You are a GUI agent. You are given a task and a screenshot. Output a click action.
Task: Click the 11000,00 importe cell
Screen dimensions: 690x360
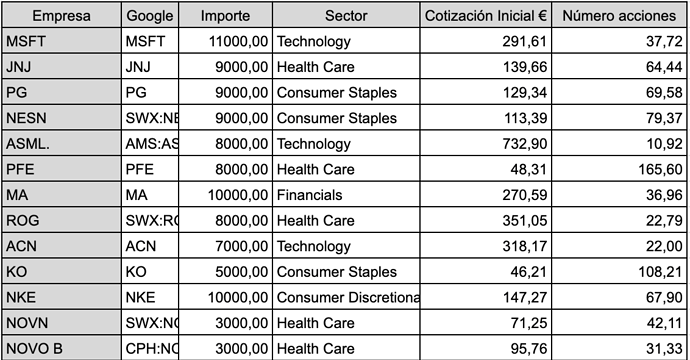pyautogui.click(x=225, y=41)
